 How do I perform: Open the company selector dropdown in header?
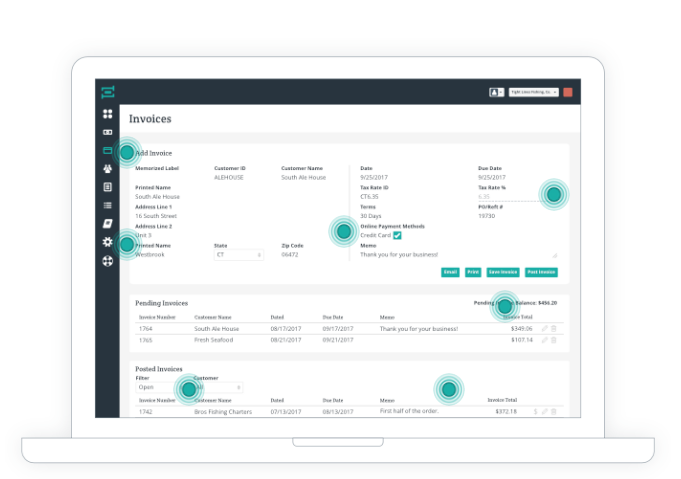(534, 92)
